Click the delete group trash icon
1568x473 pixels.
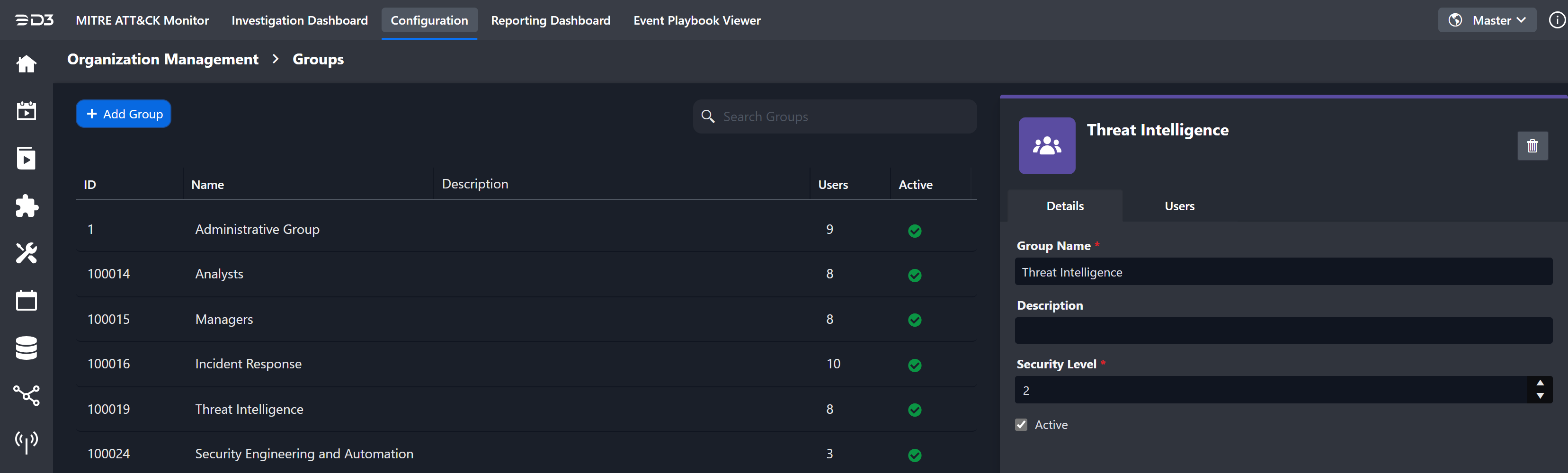click(x=1532, y=146)
